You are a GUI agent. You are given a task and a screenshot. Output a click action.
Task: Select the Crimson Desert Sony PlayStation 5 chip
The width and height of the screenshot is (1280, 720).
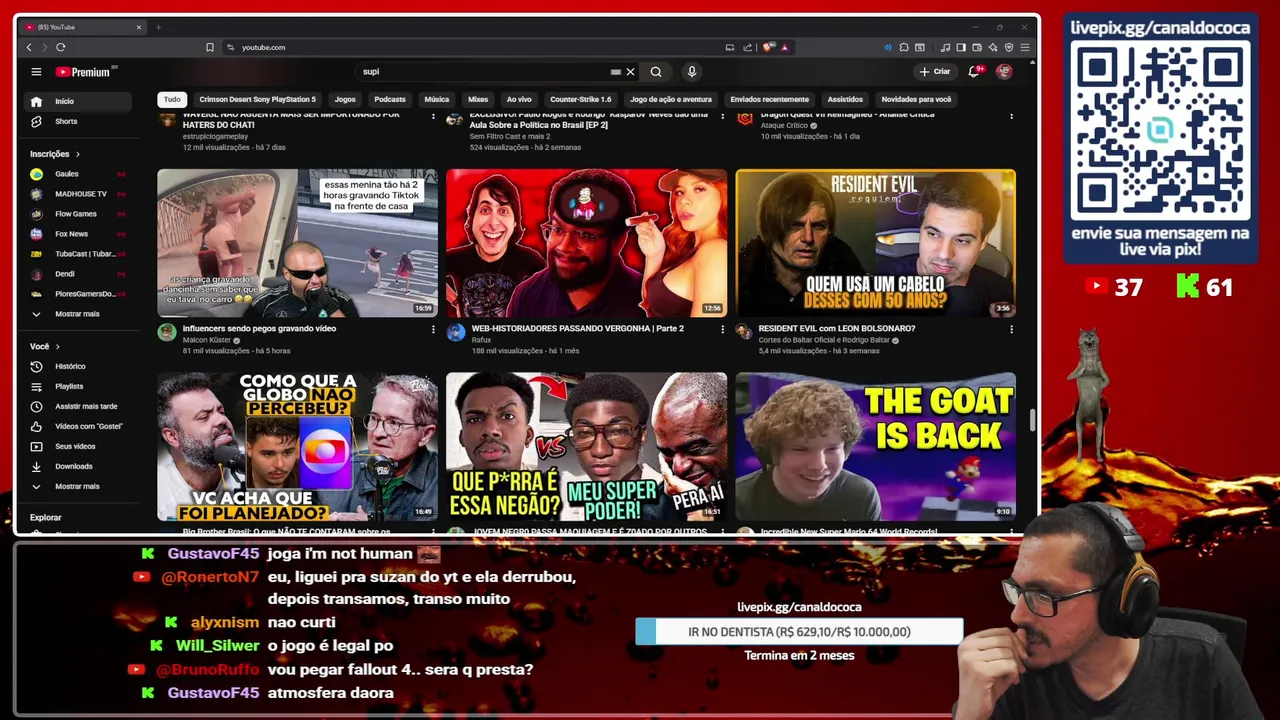coord(257,99)
